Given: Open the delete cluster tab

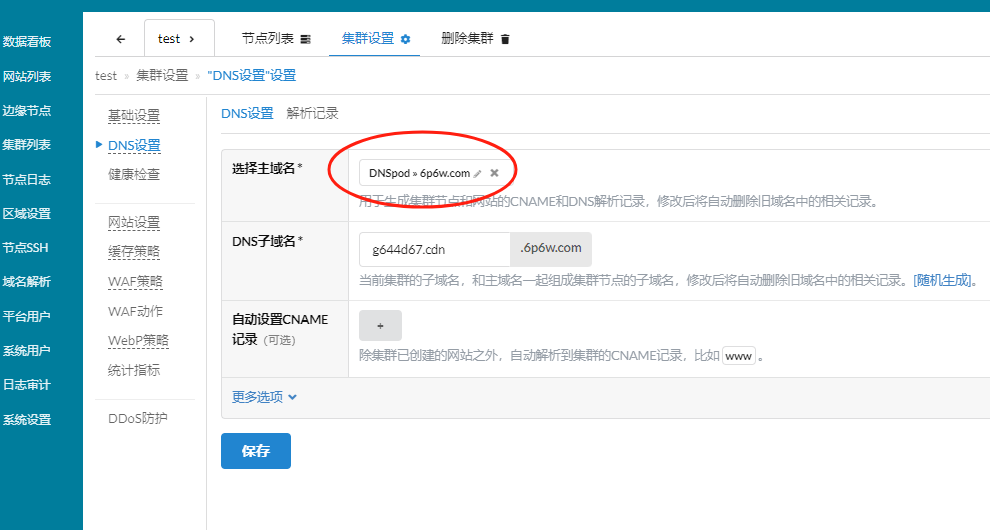Looking at the screenshot, I should click(475, 38).
